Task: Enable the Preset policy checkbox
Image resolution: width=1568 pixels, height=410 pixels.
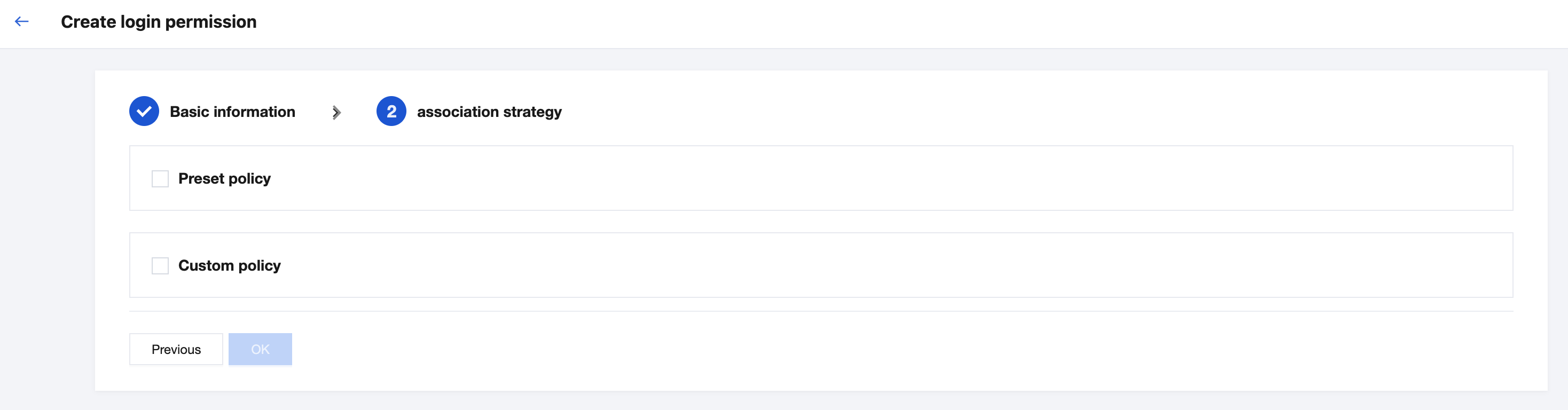Action: click(160, 179)
